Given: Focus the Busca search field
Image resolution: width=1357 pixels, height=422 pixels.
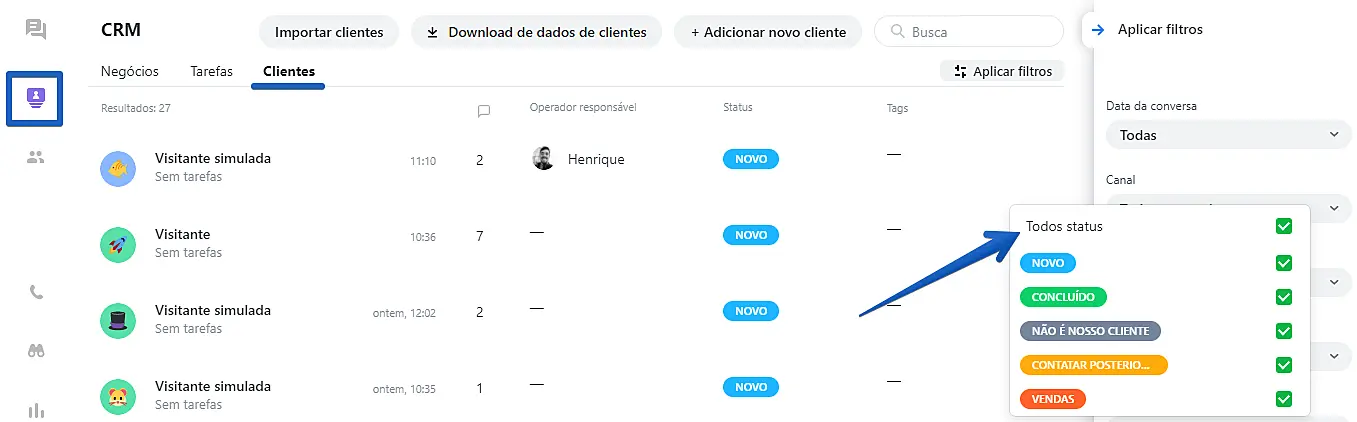Looking at the screenshot, I should [980, 32].
